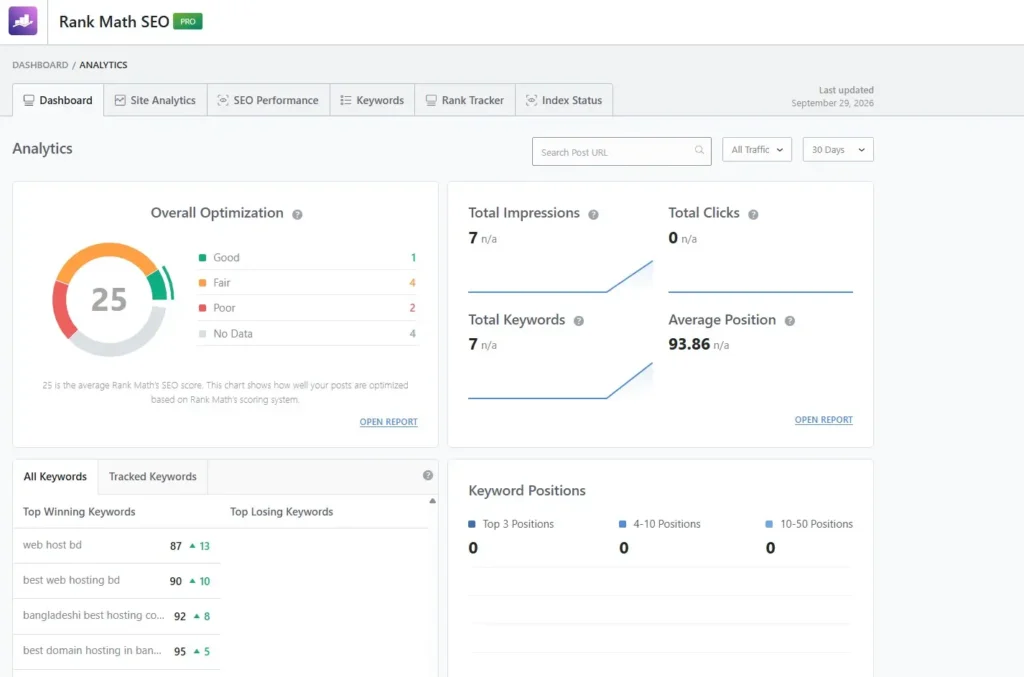Go to the Index Status tab

tap(564, 100)
